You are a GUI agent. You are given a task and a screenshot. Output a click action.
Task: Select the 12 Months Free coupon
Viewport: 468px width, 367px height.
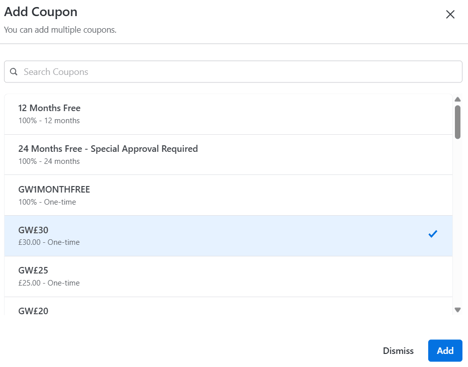pos(228,114)
